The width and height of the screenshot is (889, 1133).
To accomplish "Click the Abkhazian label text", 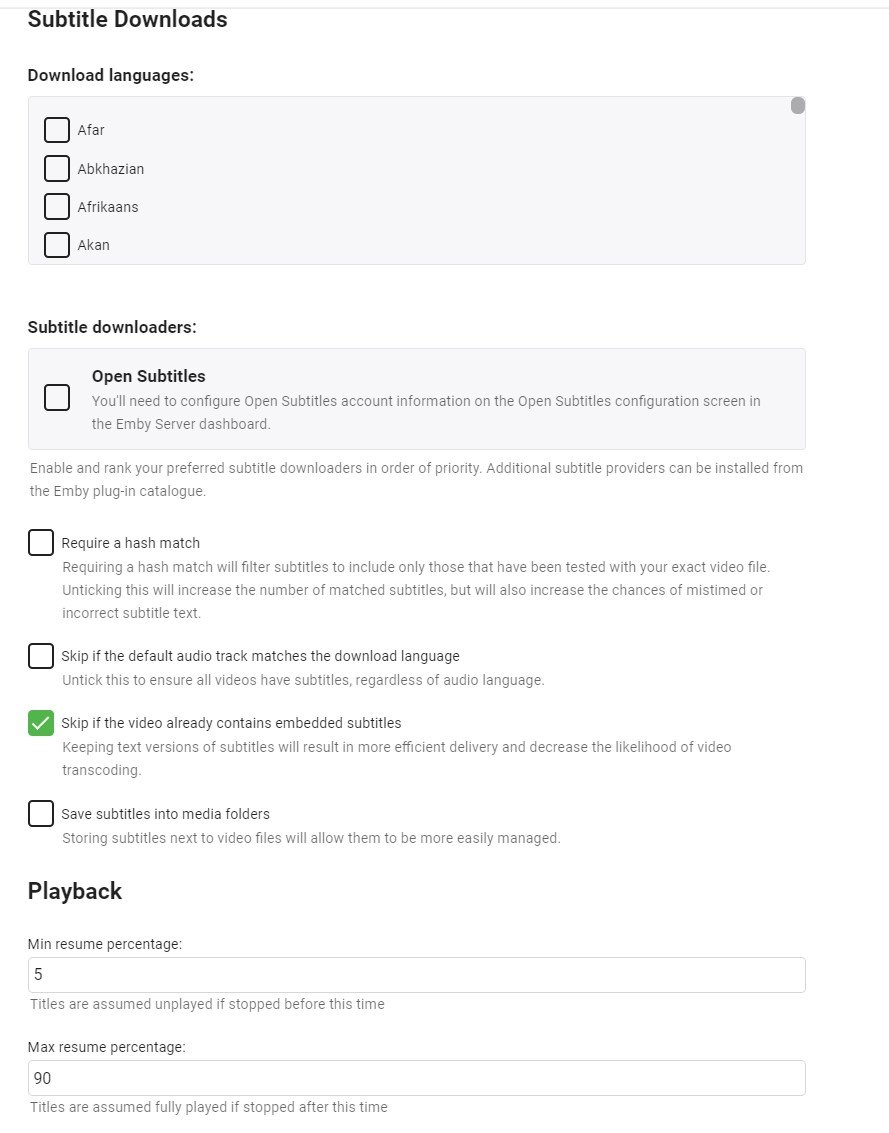I will 110,169.
